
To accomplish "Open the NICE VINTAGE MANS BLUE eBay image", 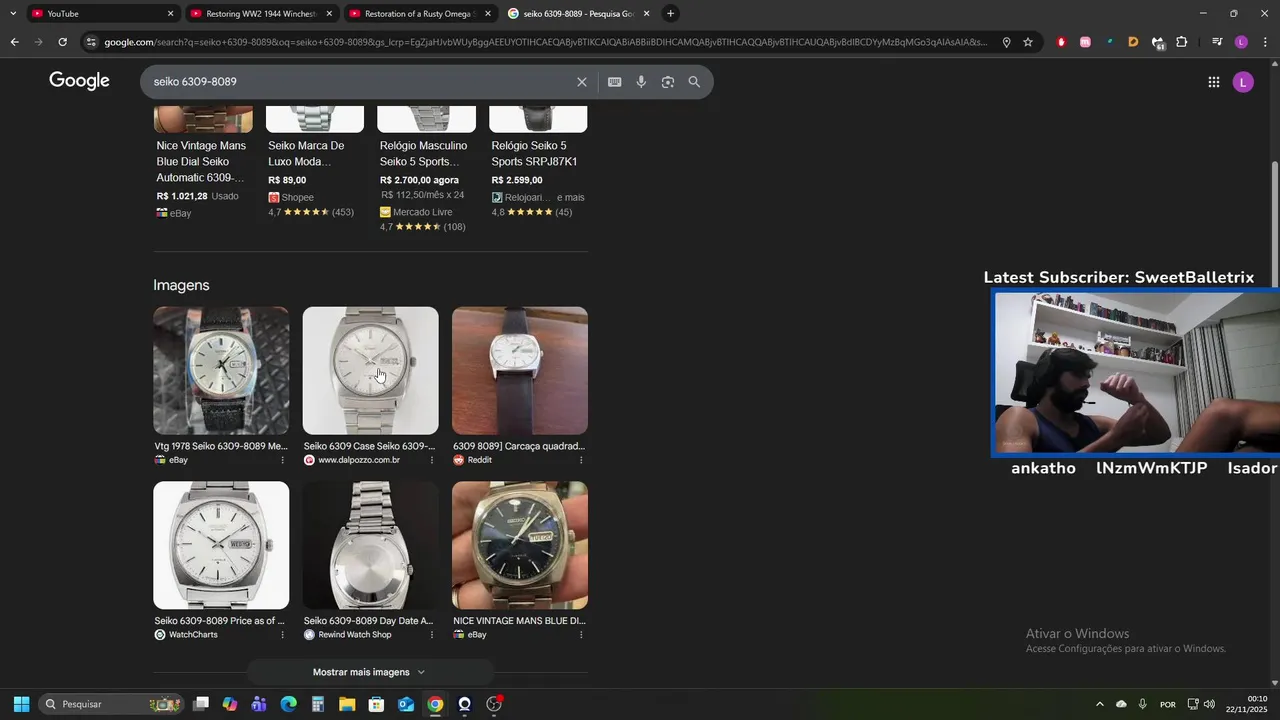I will [x=520, y=545].
